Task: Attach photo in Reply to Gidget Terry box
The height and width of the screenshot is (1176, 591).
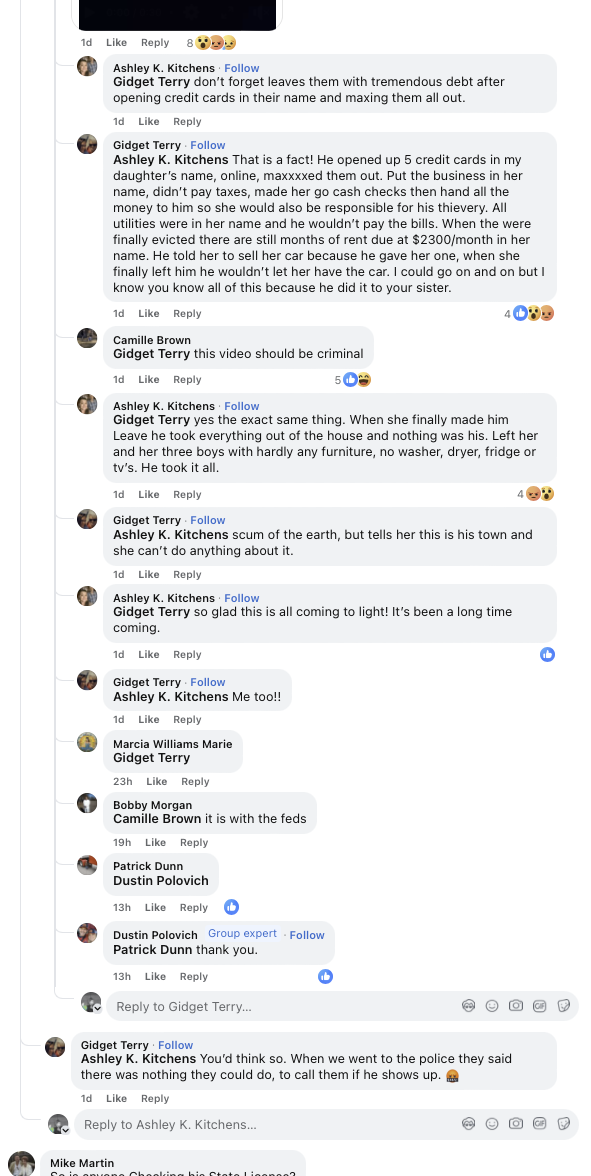Action: [x=516, y=1006]
